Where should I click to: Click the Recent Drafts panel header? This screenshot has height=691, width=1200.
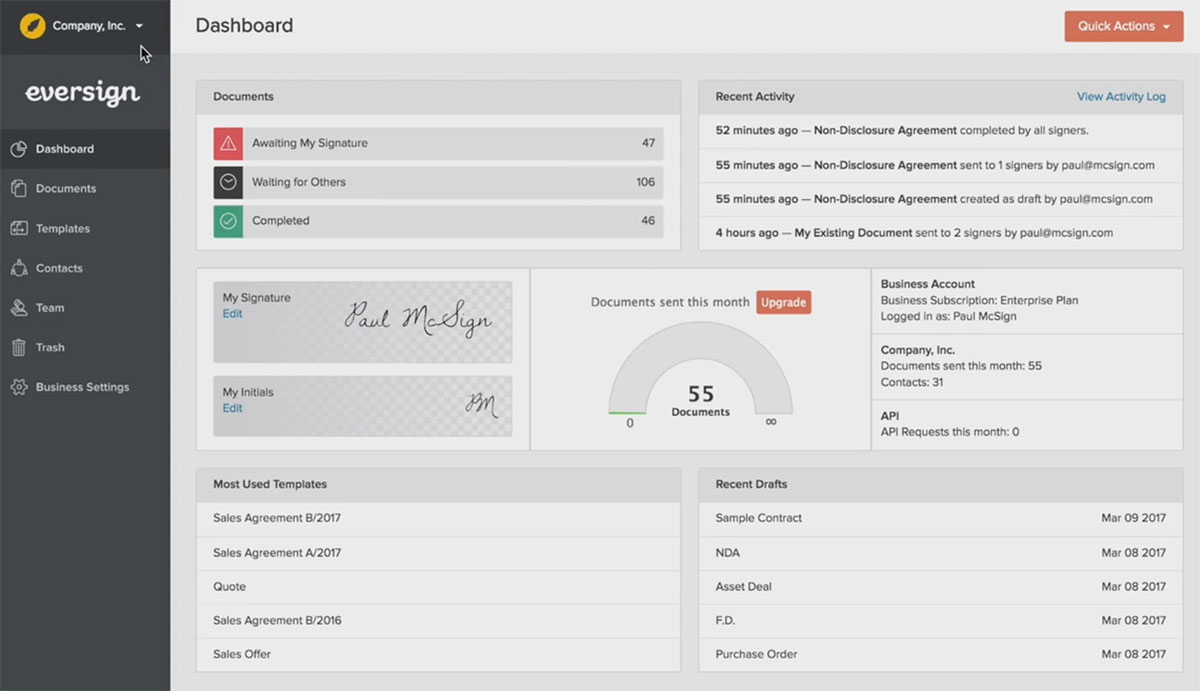point(940,485)
